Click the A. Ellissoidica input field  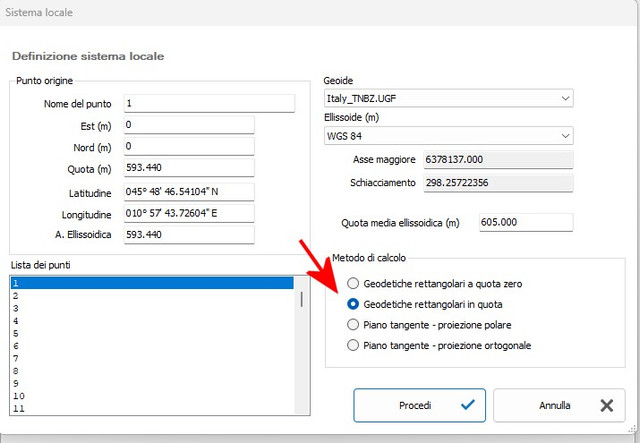pyautogui.click(x=189, y=235)
